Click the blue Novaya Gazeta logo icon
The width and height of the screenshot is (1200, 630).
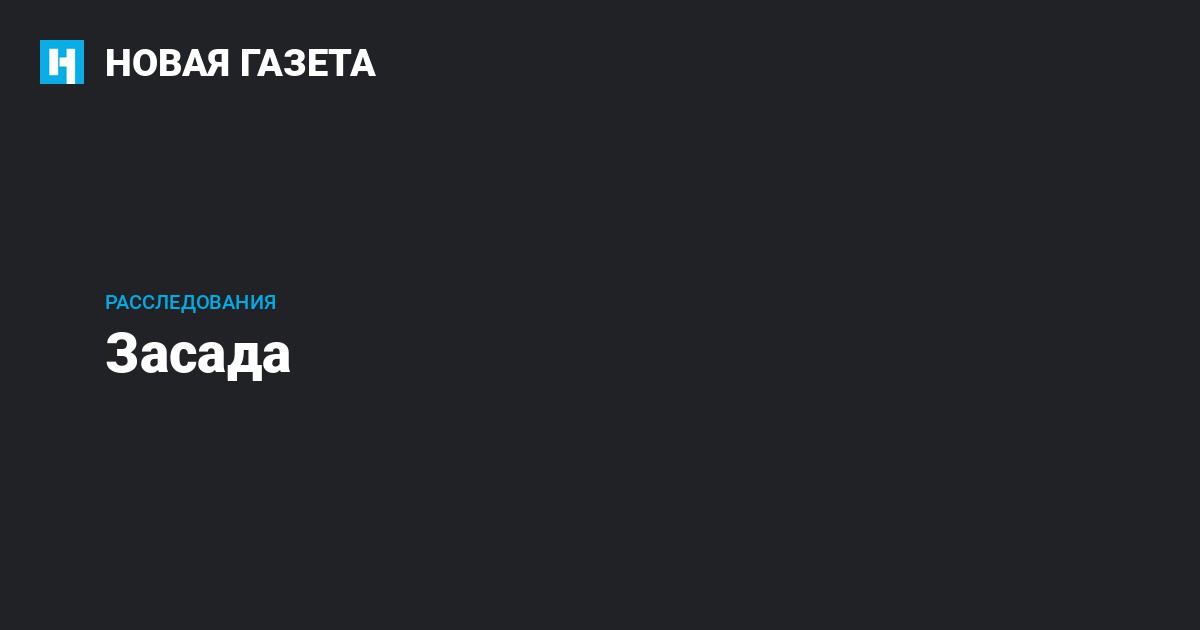(x=62, y=62)
